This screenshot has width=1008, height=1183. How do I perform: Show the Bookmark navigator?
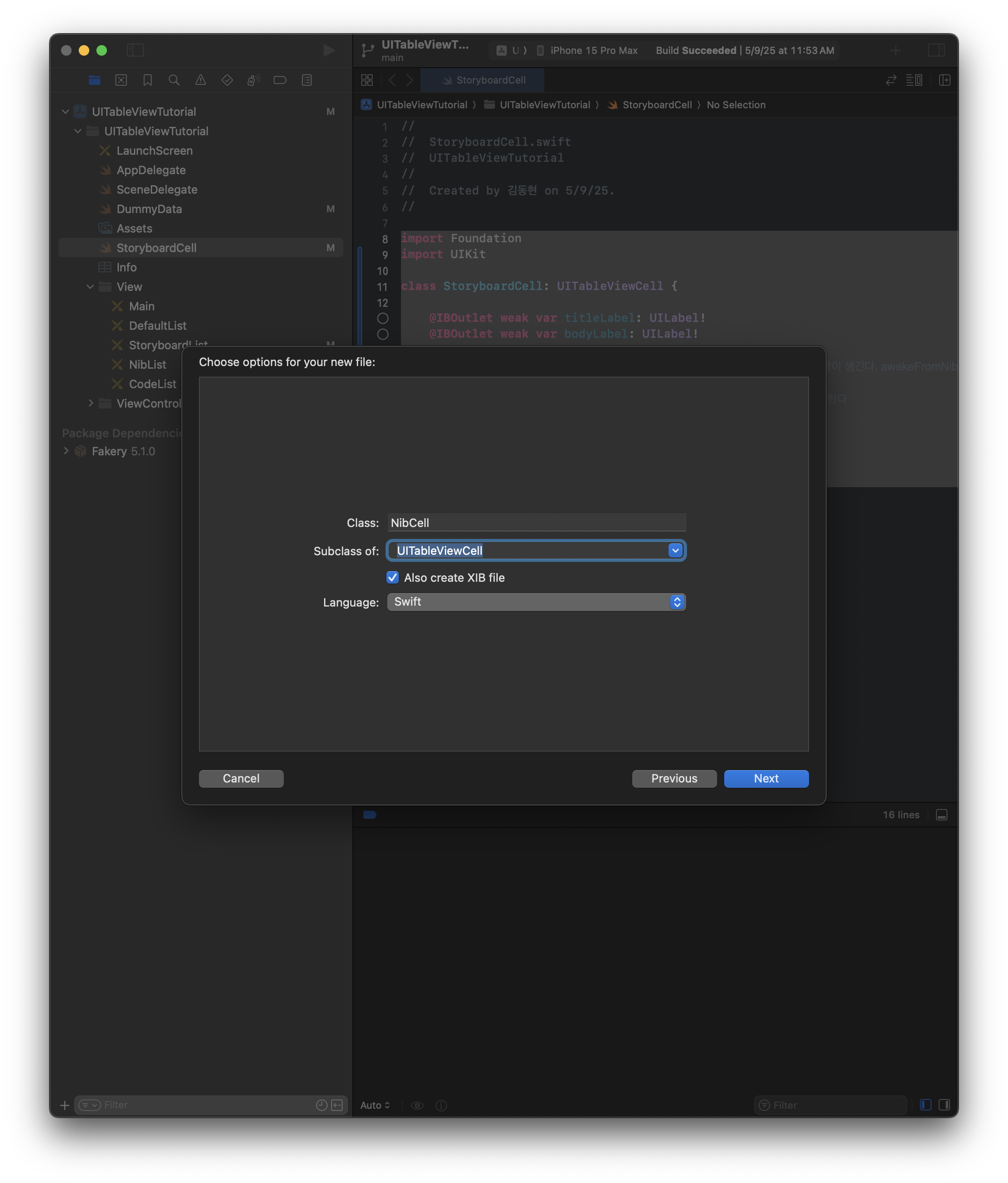point(147,80)
